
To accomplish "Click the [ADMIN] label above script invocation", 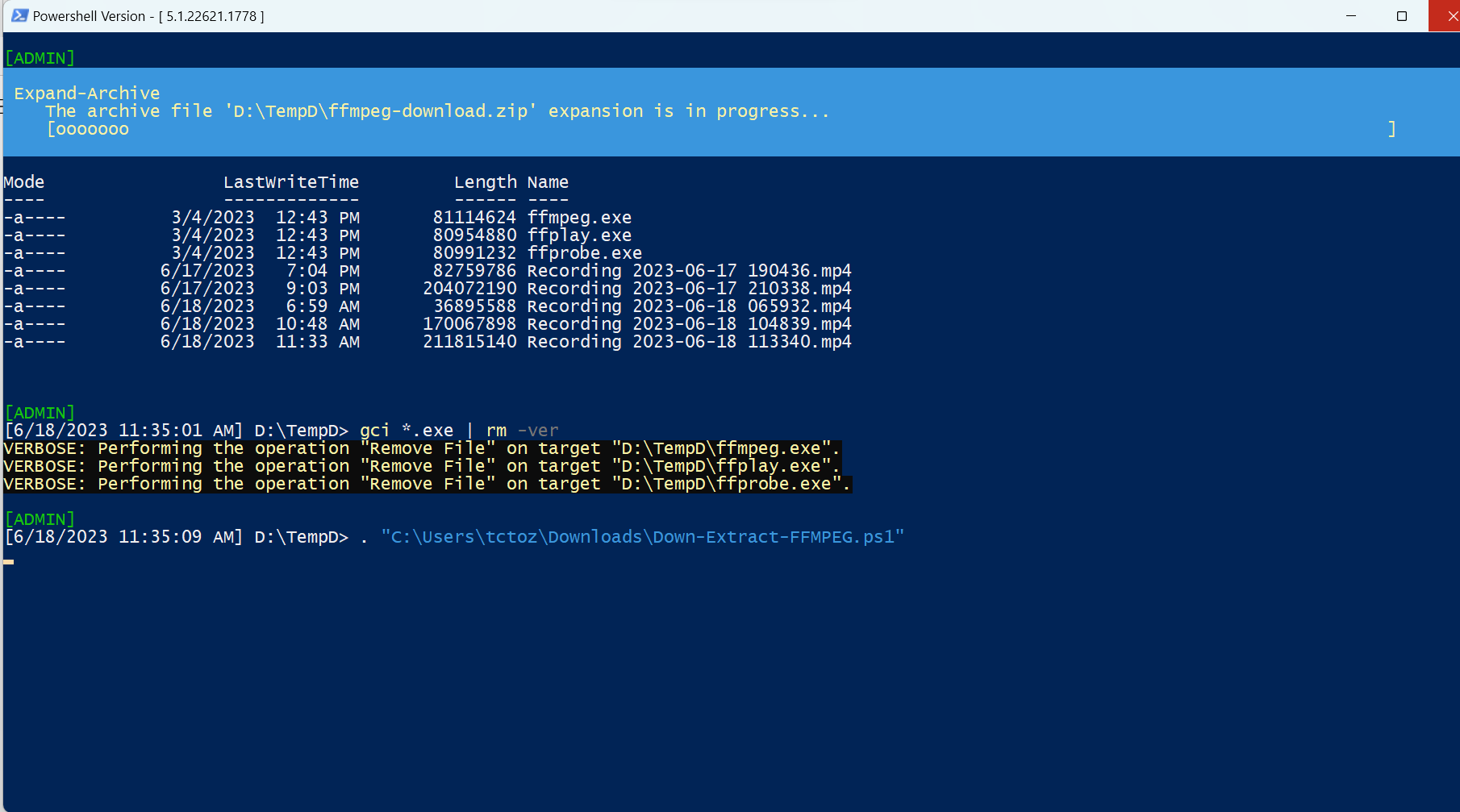I will pyautogui.click(x=40, y=519).
